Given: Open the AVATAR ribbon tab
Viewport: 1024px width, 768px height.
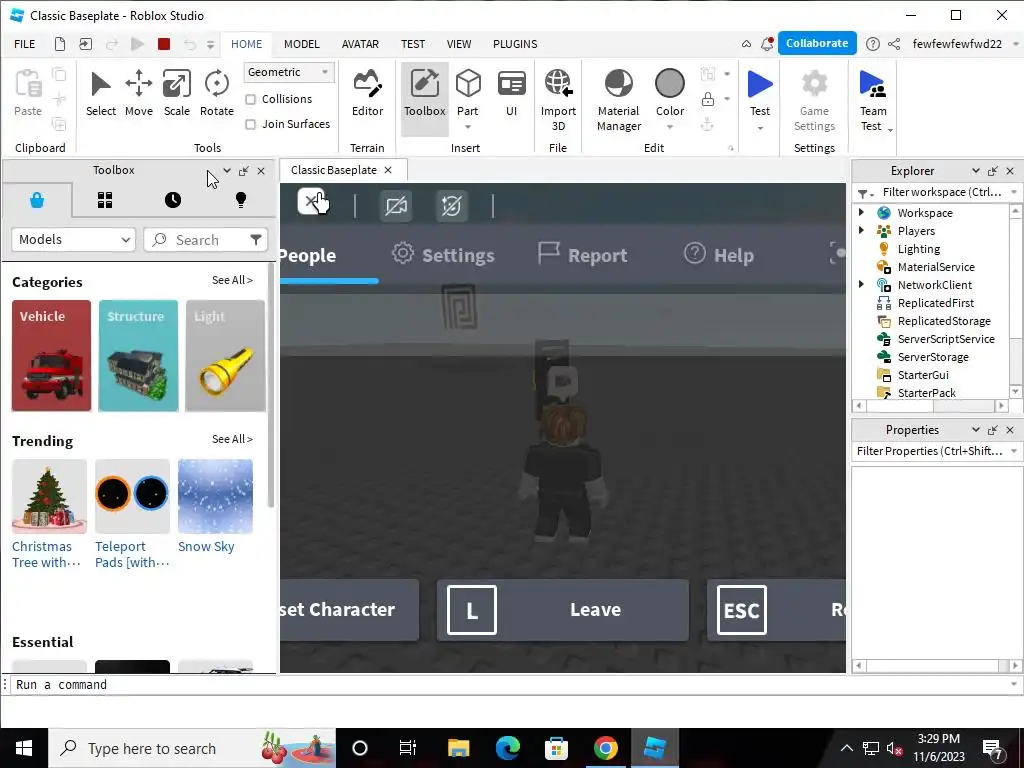Looking at the screenshot, I should click(360, 44).
